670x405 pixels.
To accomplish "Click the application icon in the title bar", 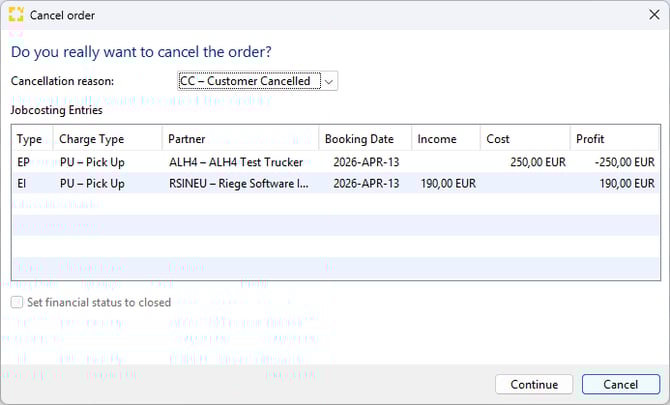I will tap(16, 16).
